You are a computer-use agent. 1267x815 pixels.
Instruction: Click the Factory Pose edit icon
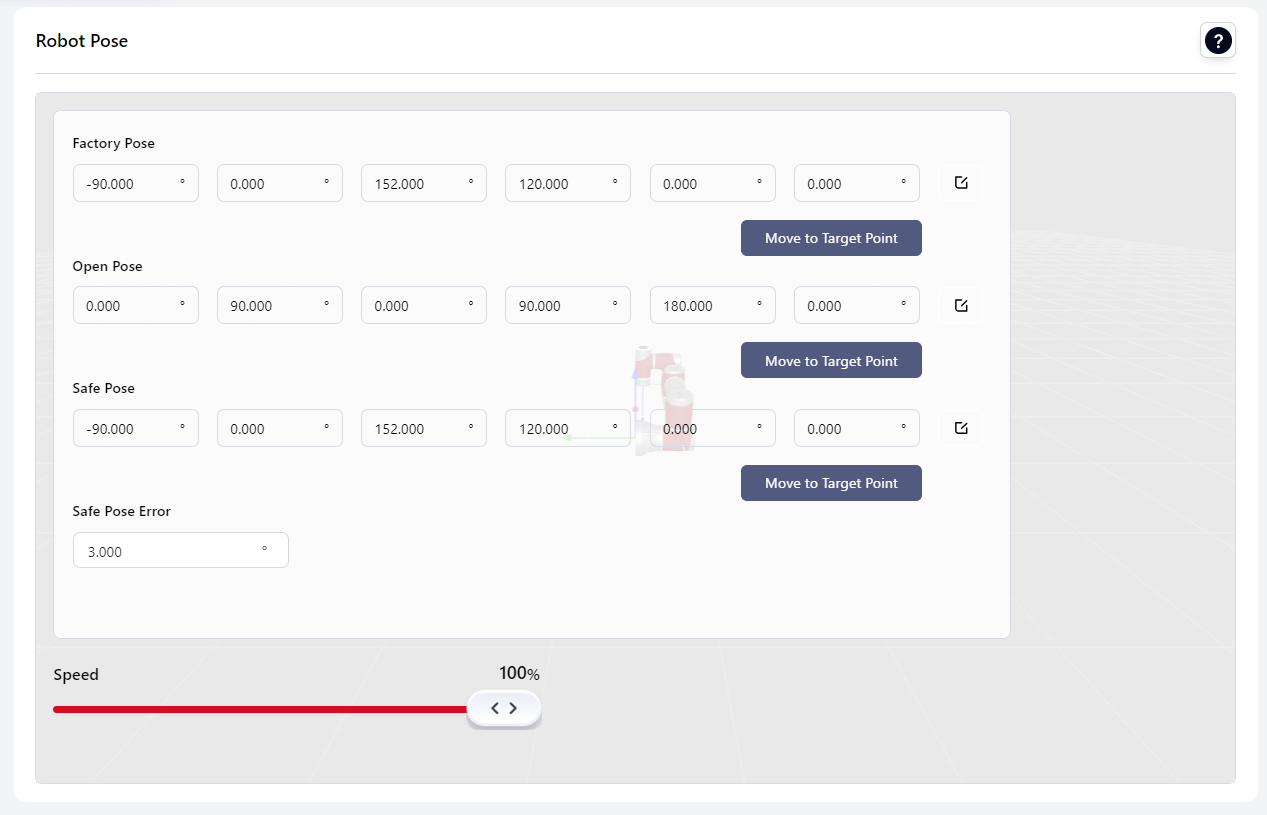click(x=960, y=183)
